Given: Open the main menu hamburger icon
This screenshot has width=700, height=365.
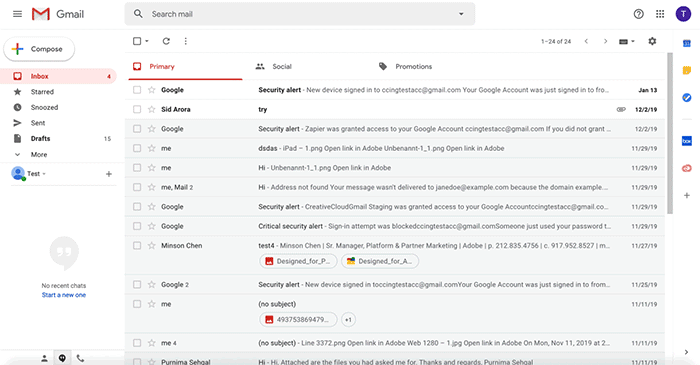Looking at the screenshot, I should point(17,14).
